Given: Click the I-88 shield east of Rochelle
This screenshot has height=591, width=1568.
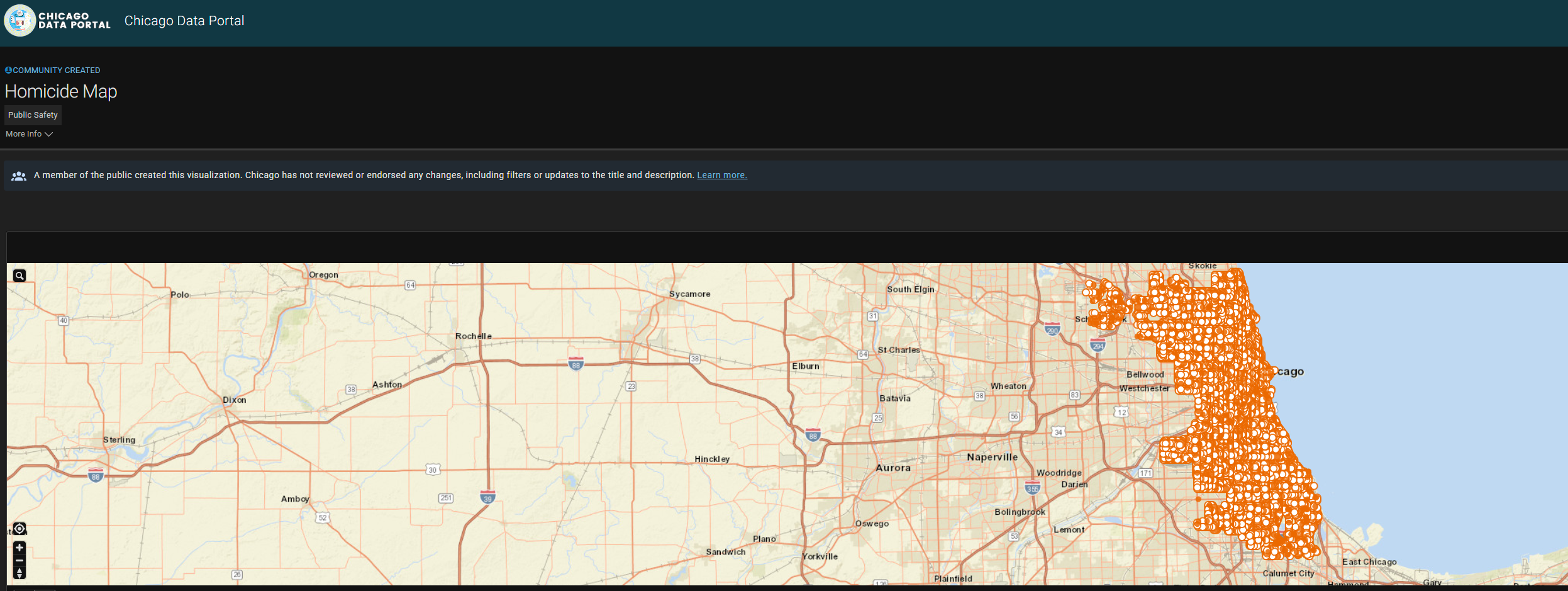Looking at the screenshot, I should (575, 364).
